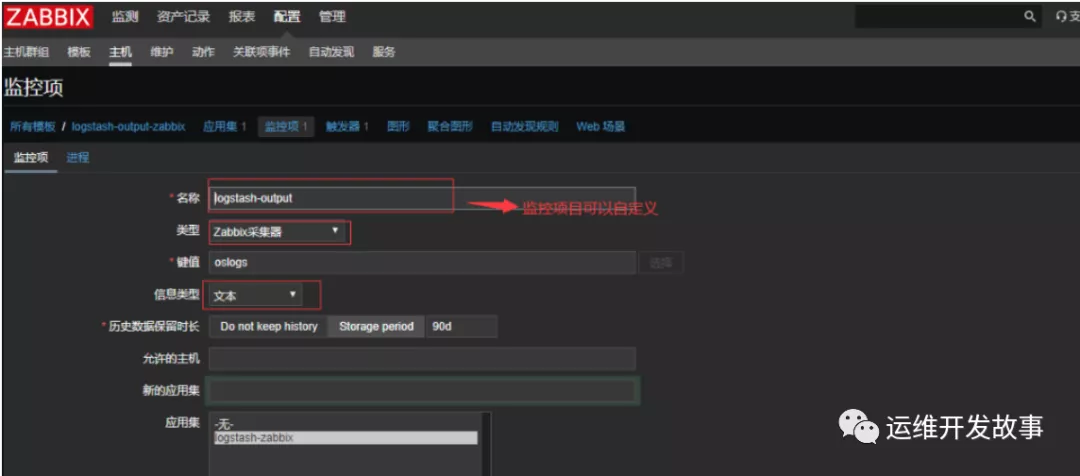Switch to the 进程 tab
1080x476 pixels.
coord(78,158)
